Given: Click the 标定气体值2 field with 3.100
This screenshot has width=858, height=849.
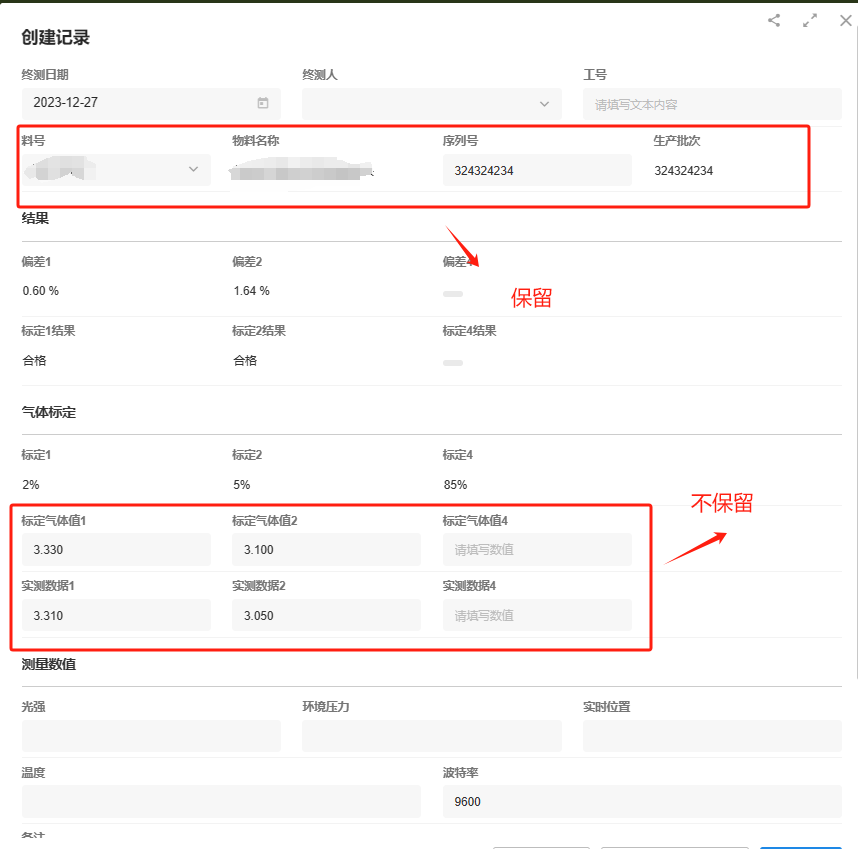Looking at the screenshot, I should [x=326, y=549].
